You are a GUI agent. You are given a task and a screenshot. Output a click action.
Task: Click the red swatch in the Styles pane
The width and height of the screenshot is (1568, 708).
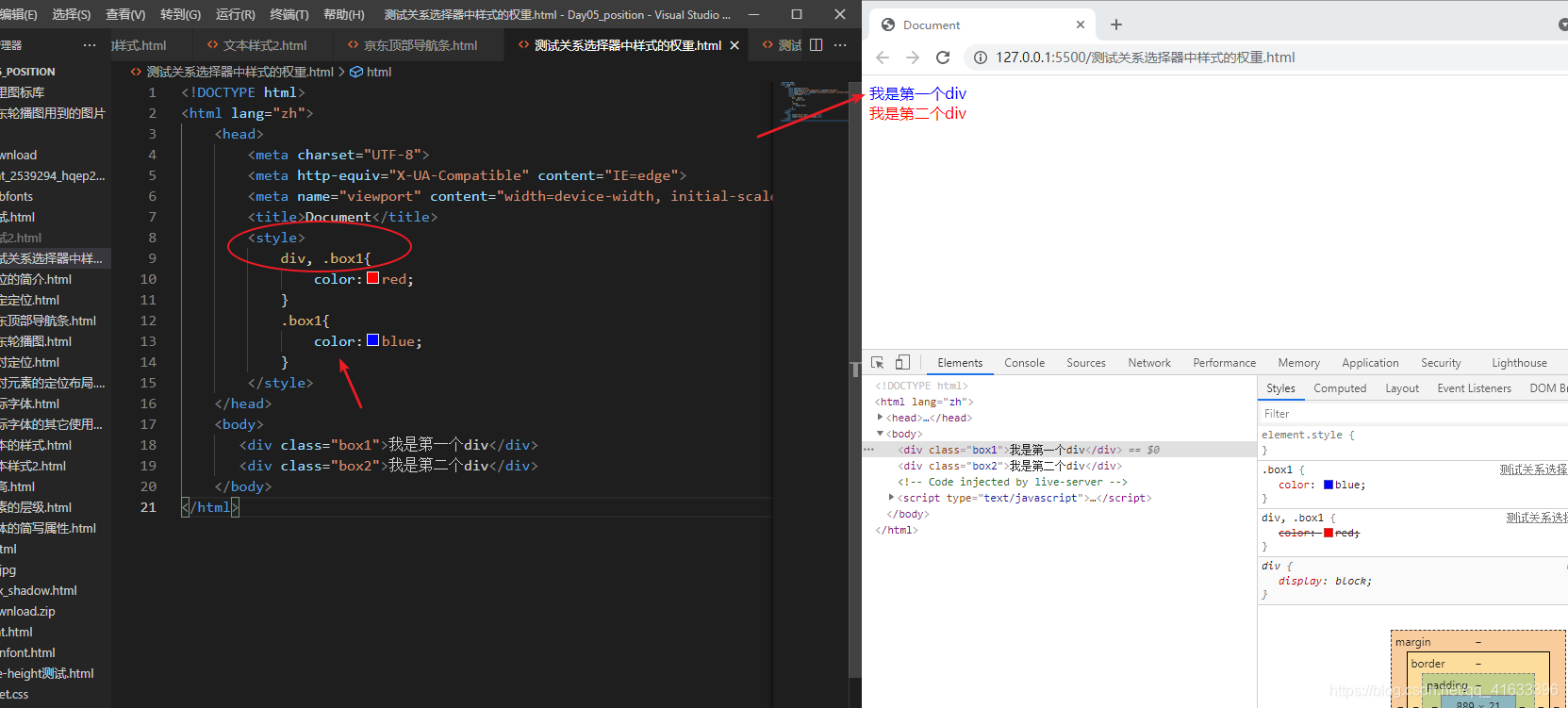[1329, 533]
